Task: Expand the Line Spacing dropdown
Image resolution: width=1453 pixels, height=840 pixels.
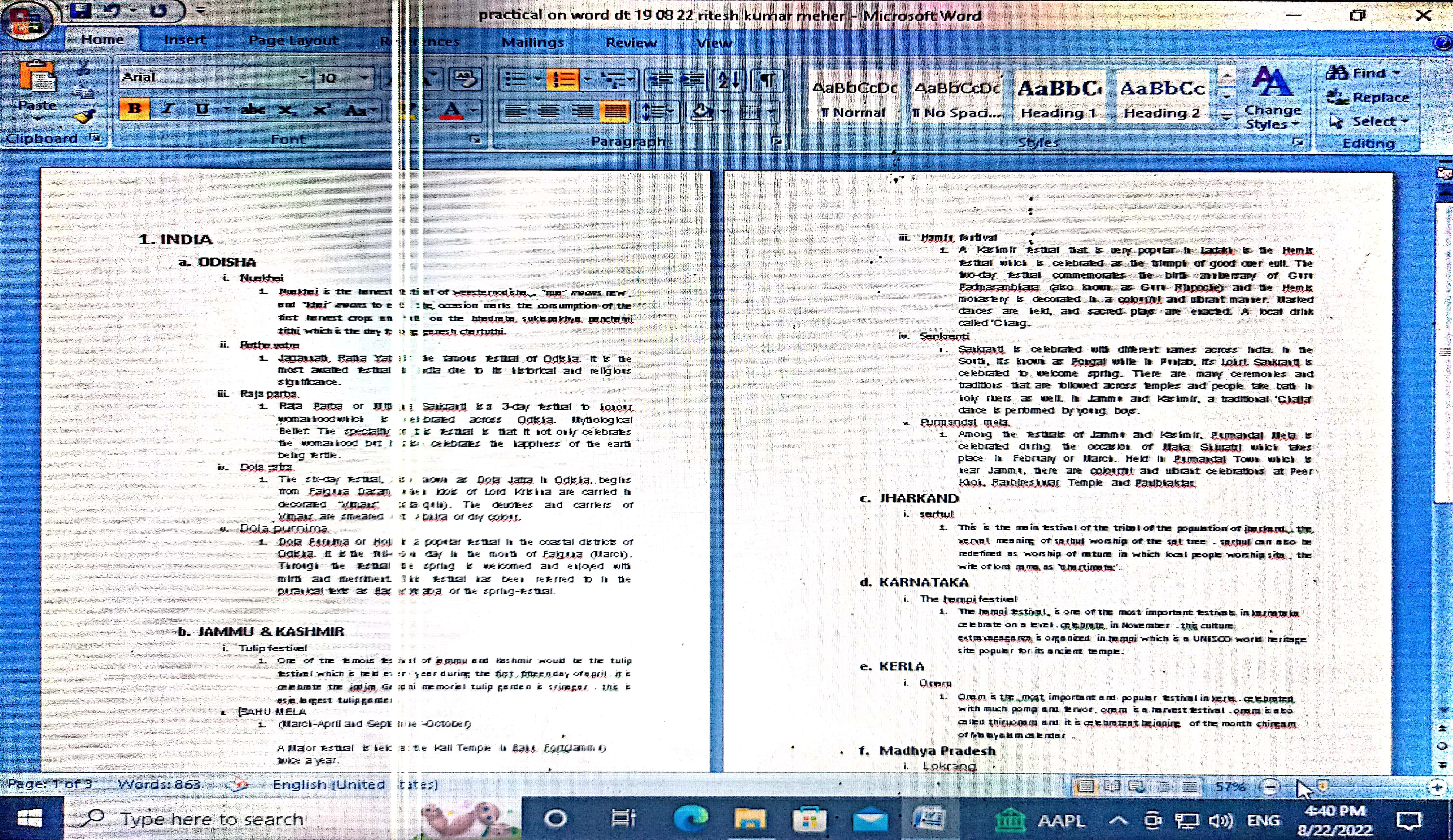Action: click(670, 112)
